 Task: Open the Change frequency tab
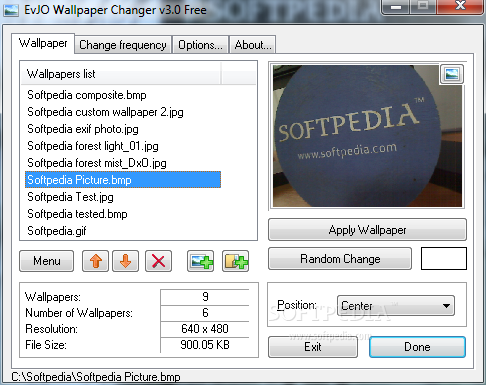pyautogui.click(x=123, y=45)
